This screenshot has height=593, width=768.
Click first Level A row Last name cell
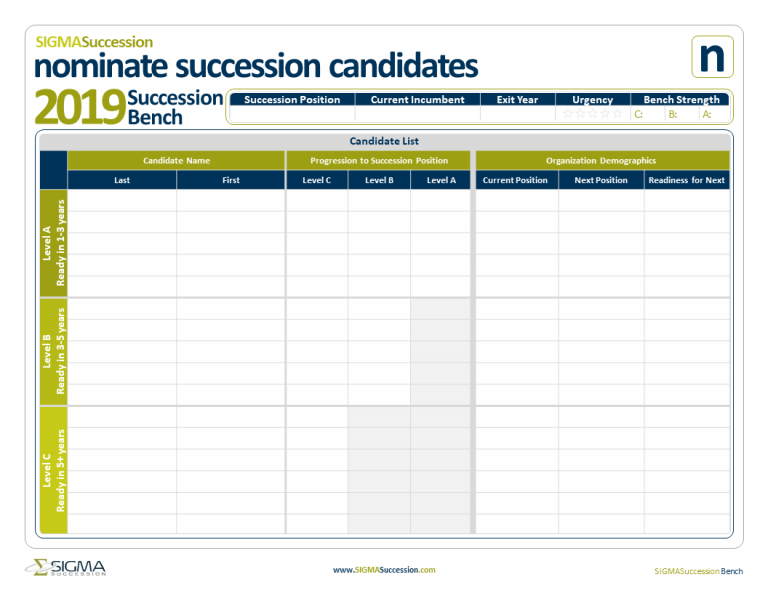[x=122, y=201]
